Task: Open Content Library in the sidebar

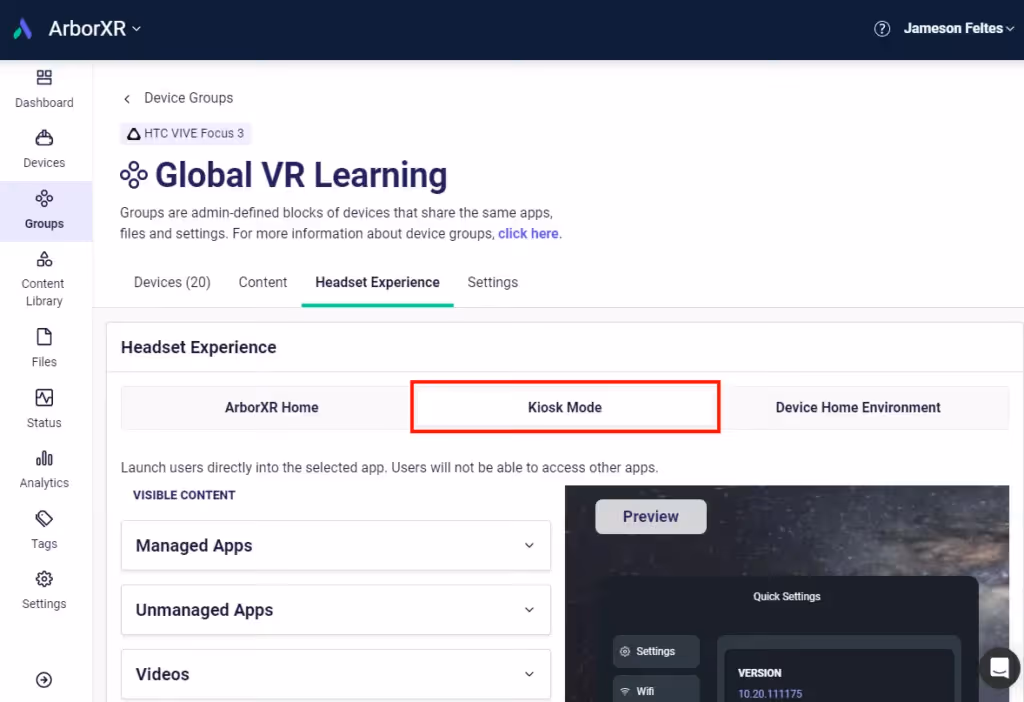Action: click(x=44, y=279)
